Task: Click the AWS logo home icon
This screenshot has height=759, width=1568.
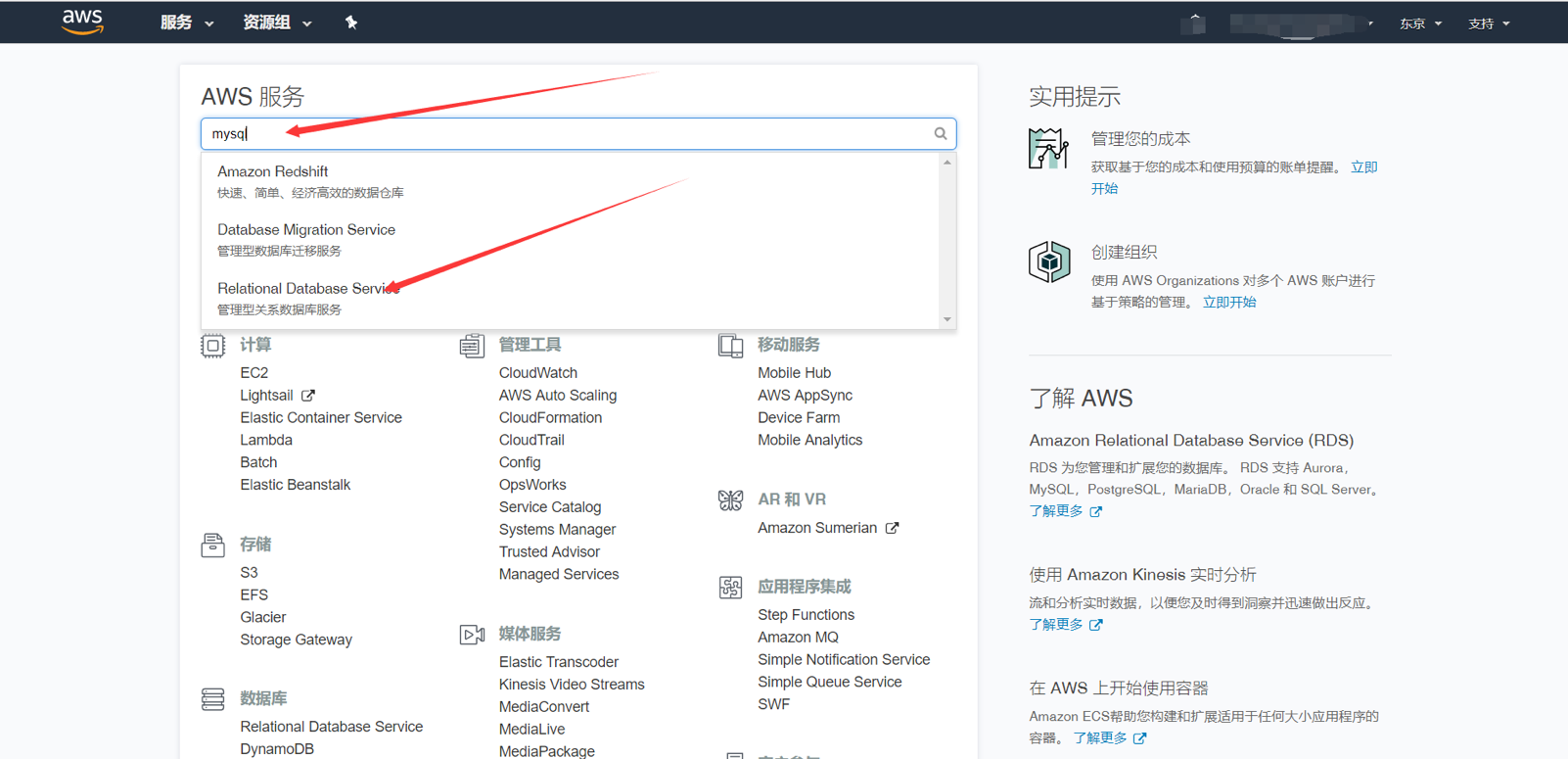Action: [82, 22]
